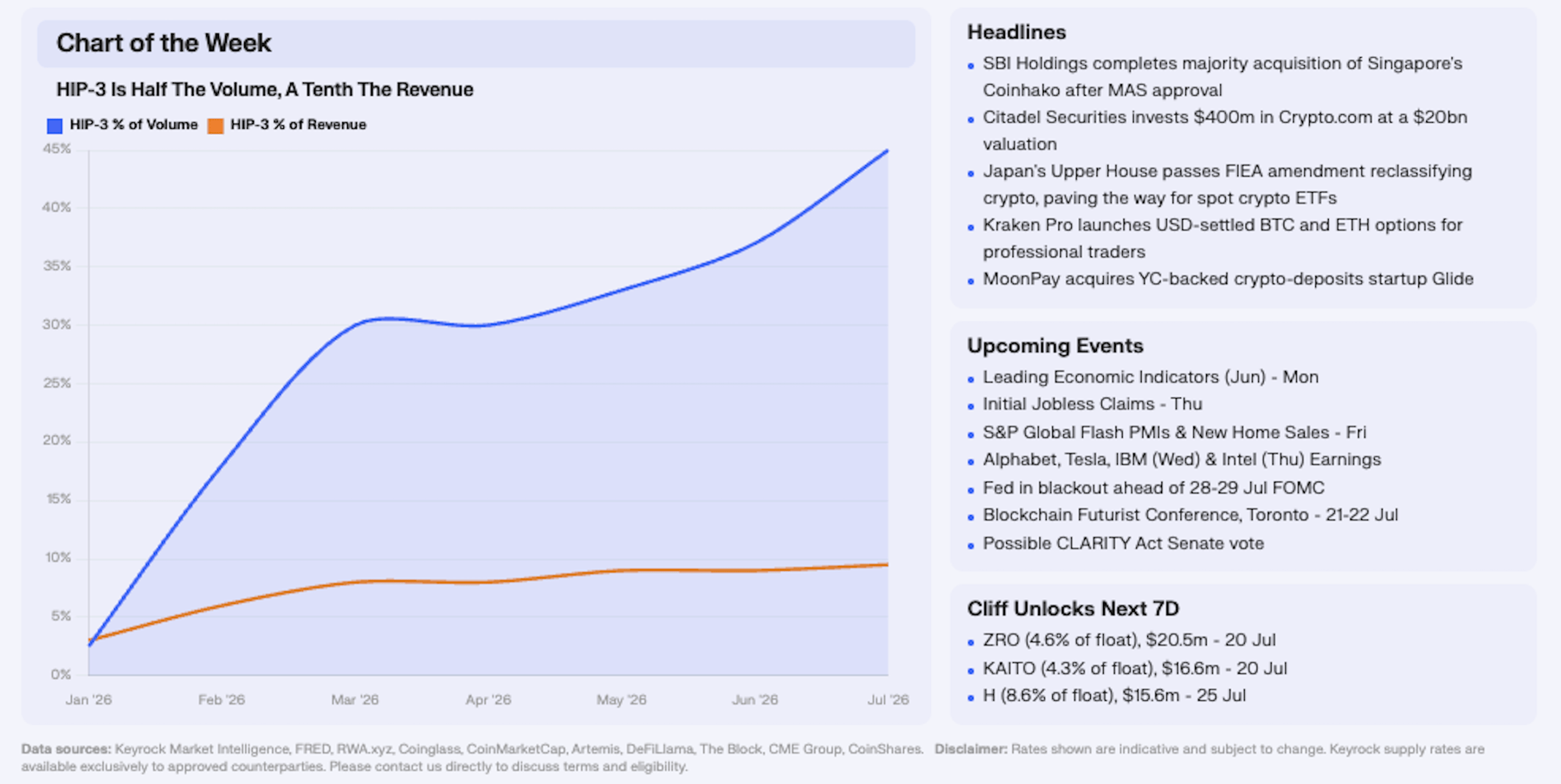1561x784 pixels.
Task: Click the ZRO (4.6% of float) unlock row
Action: tap(1129, 640)
